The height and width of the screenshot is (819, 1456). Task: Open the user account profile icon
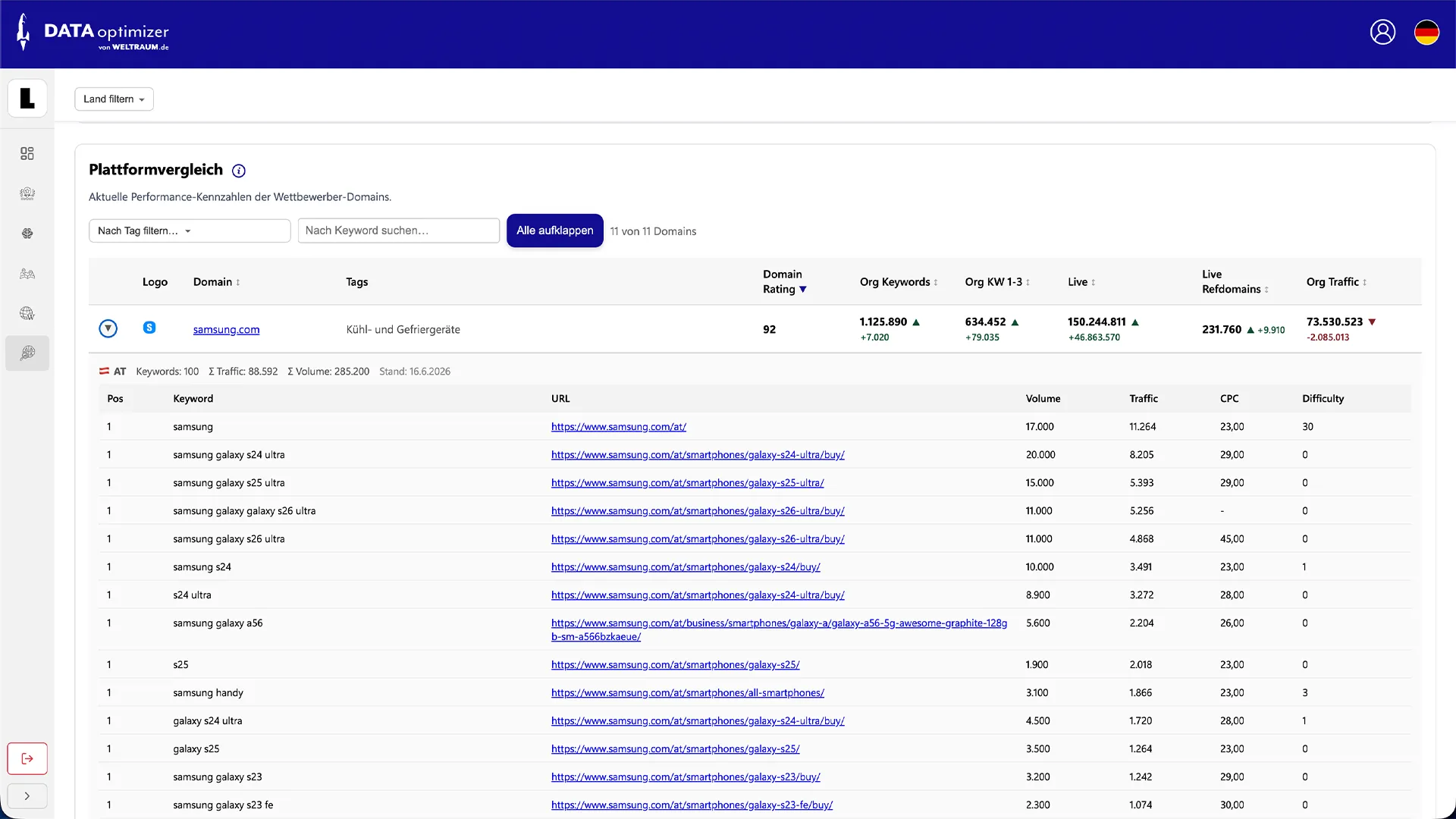point(1382,33)
